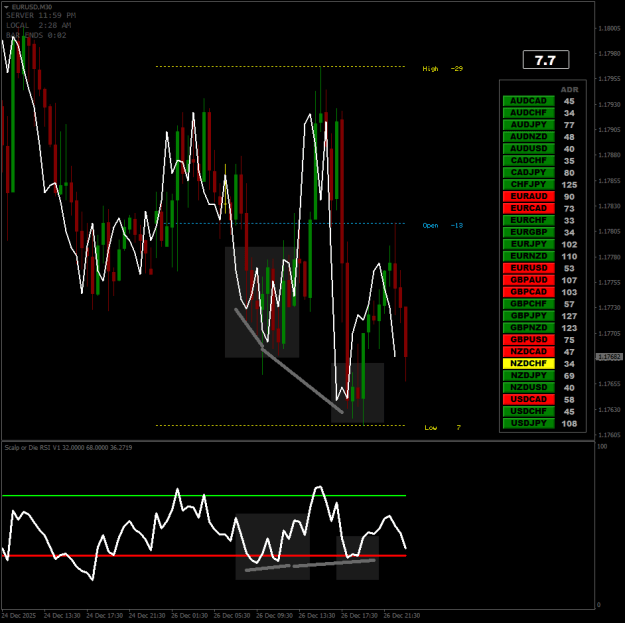625x623 pixels.
Task: Load the red GBPAUD pair button
Action: pyautogui.click(x=529, y=280)
